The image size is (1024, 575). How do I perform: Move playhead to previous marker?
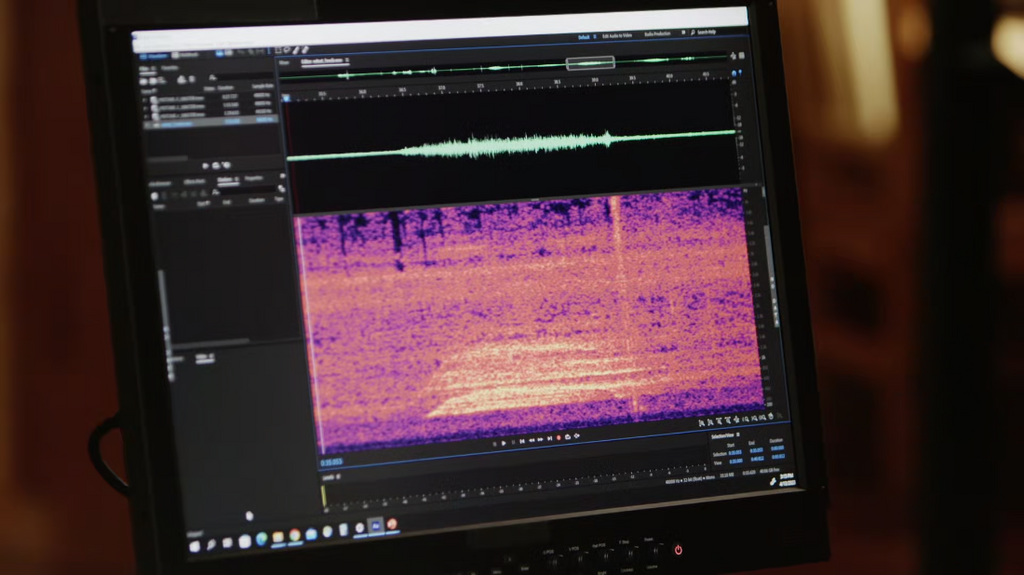tap(522, 441)
